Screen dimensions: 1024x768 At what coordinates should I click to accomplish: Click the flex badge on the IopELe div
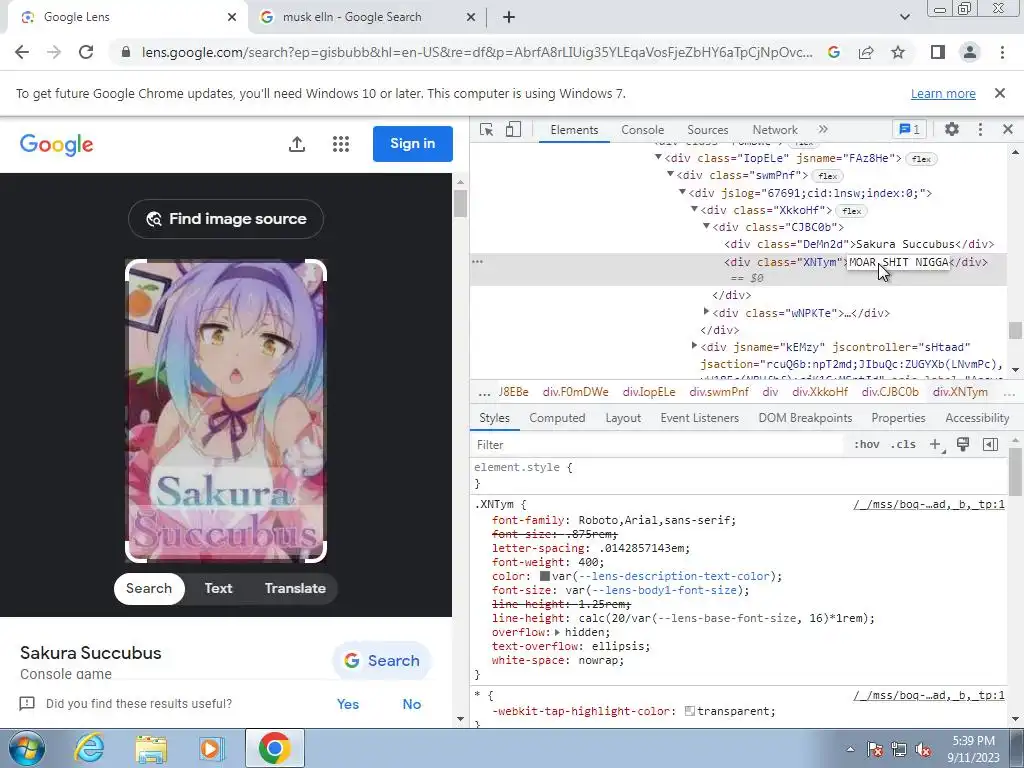921,159
